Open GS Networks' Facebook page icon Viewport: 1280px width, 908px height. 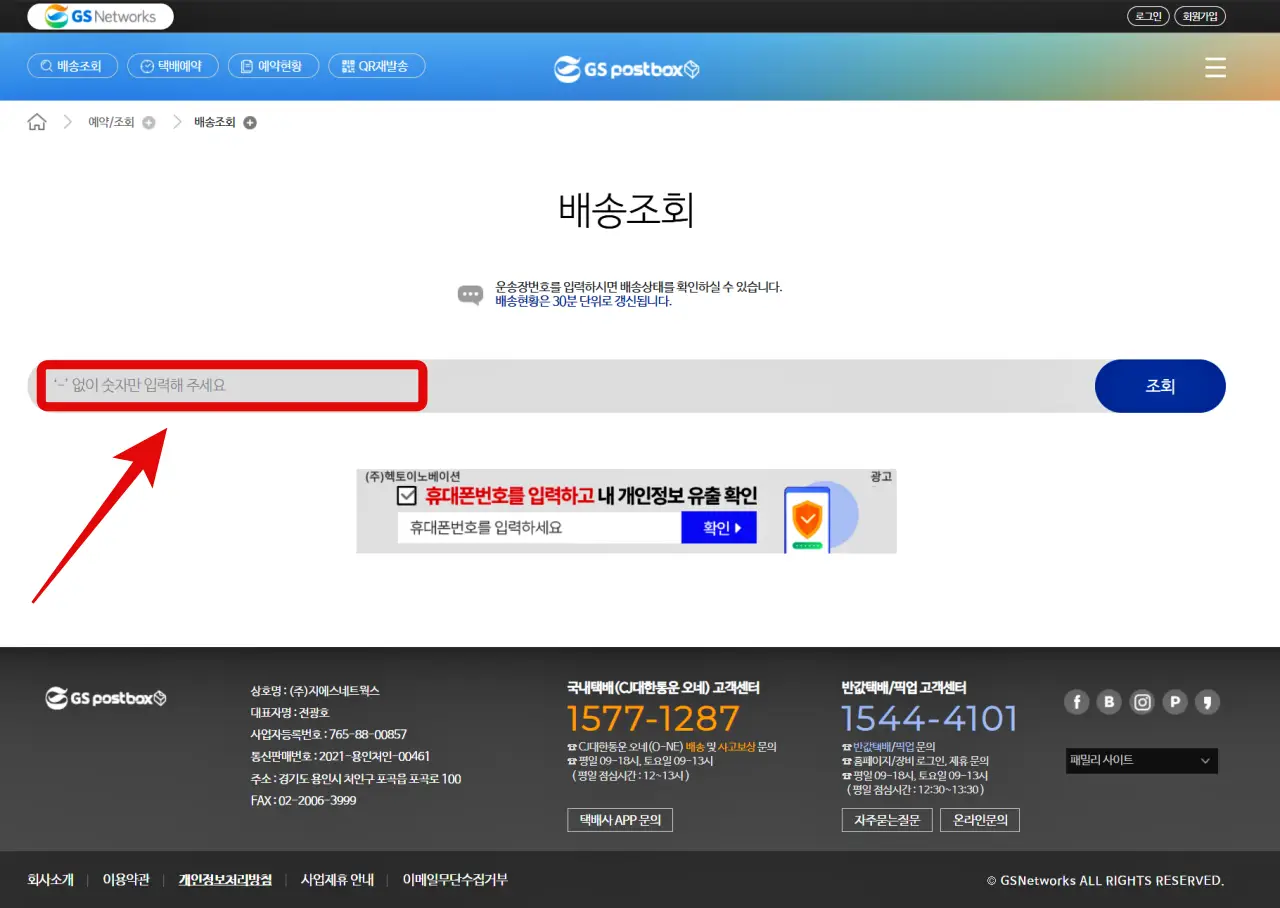point(1076,702)
